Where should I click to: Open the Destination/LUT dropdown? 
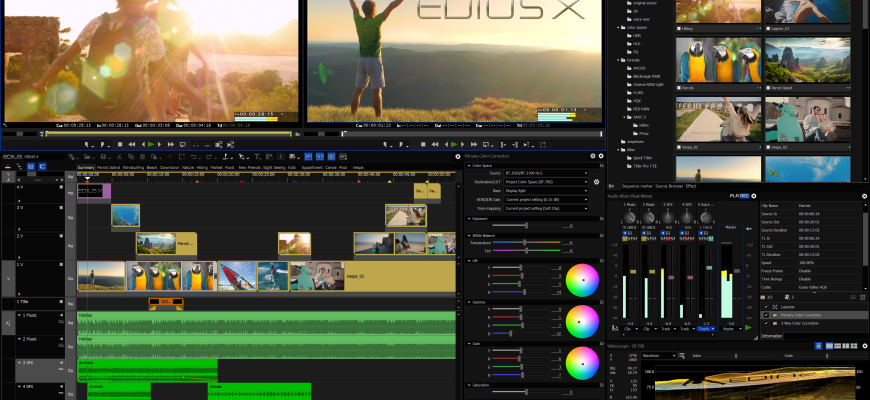(546, 182)
